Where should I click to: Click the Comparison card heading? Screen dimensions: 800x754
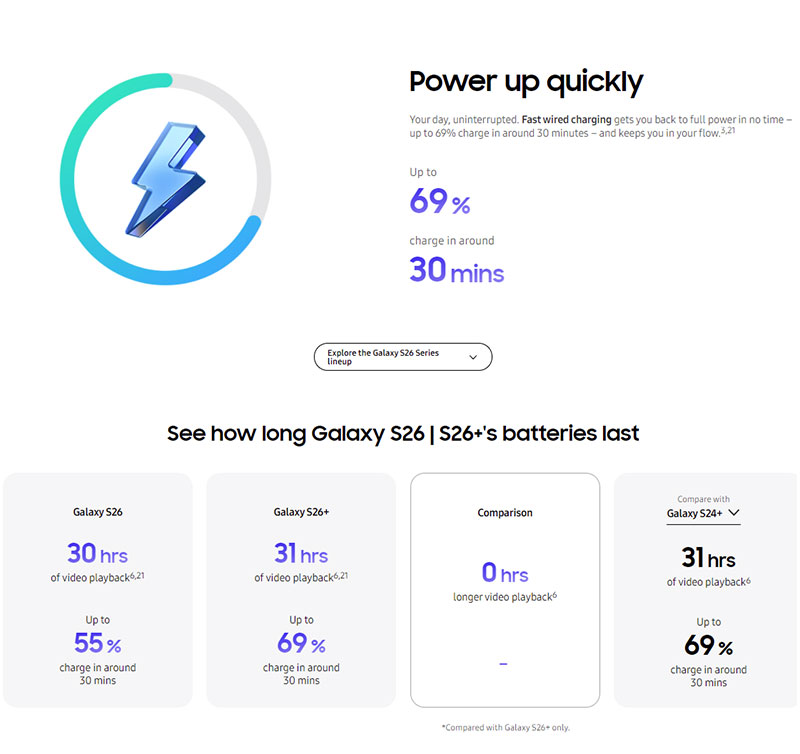[505, 513]
